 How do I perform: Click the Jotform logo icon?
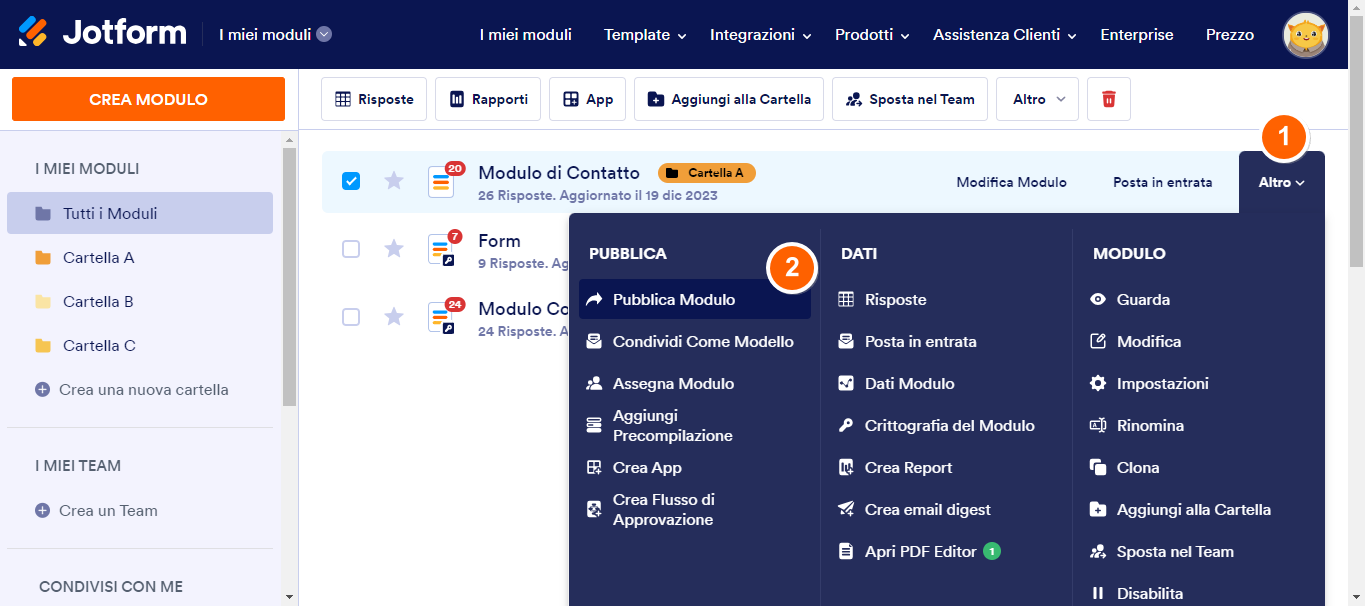click(33, 32)
